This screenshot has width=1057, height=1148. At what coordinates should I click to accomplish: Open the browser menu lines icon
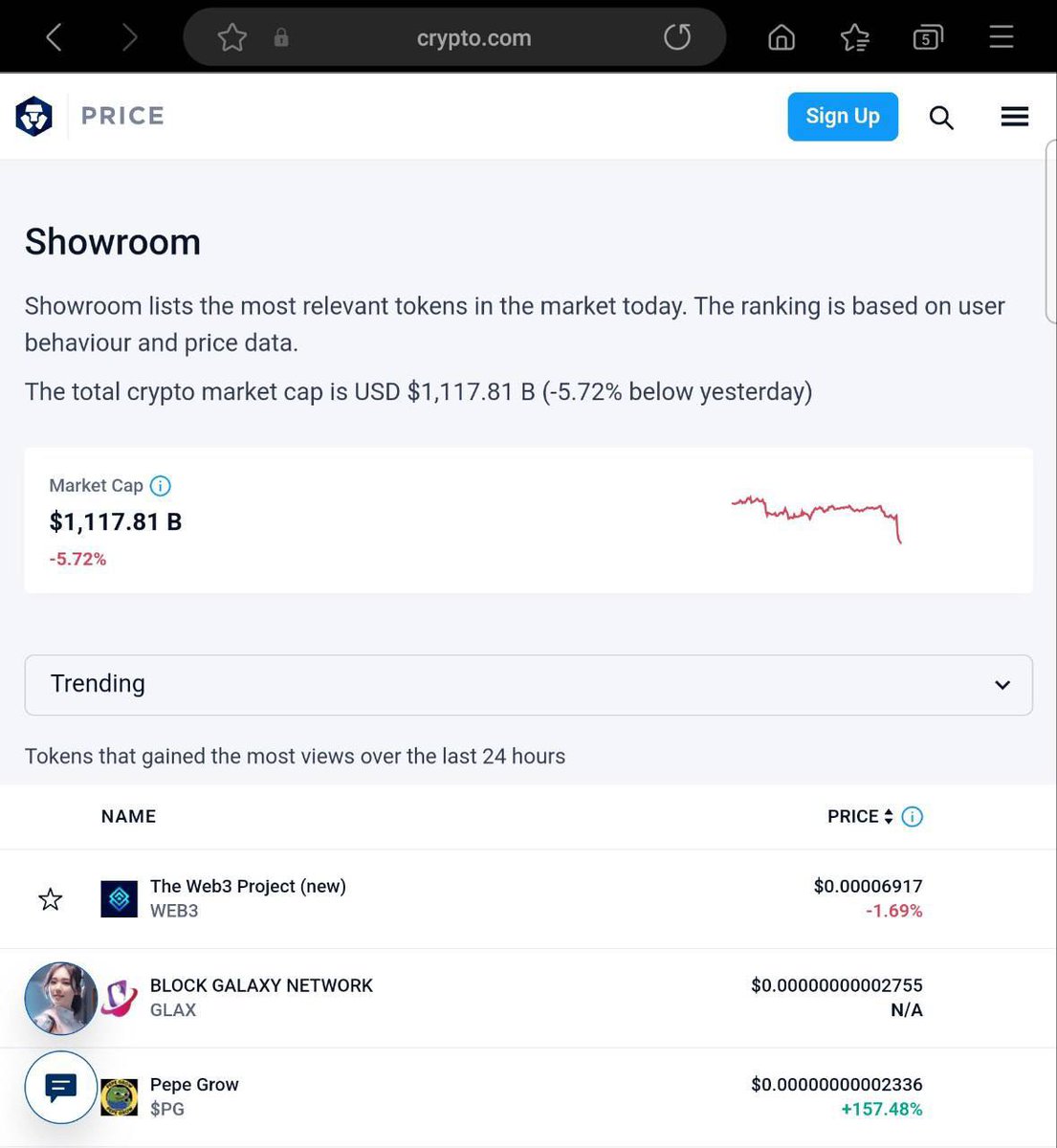point(1001,38)
